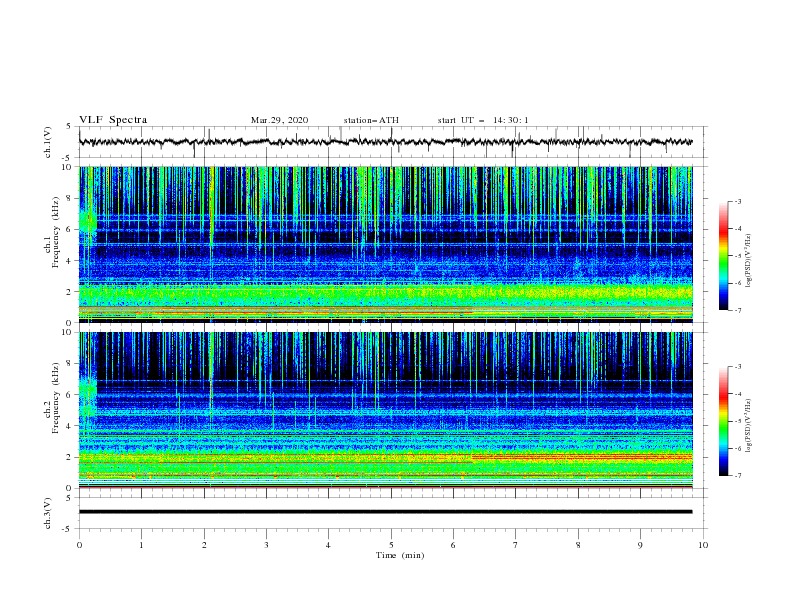Click the ch.2 log(PSD) colorbar label
The width and height of the screenshot is (792, 612).
point(748,426)
